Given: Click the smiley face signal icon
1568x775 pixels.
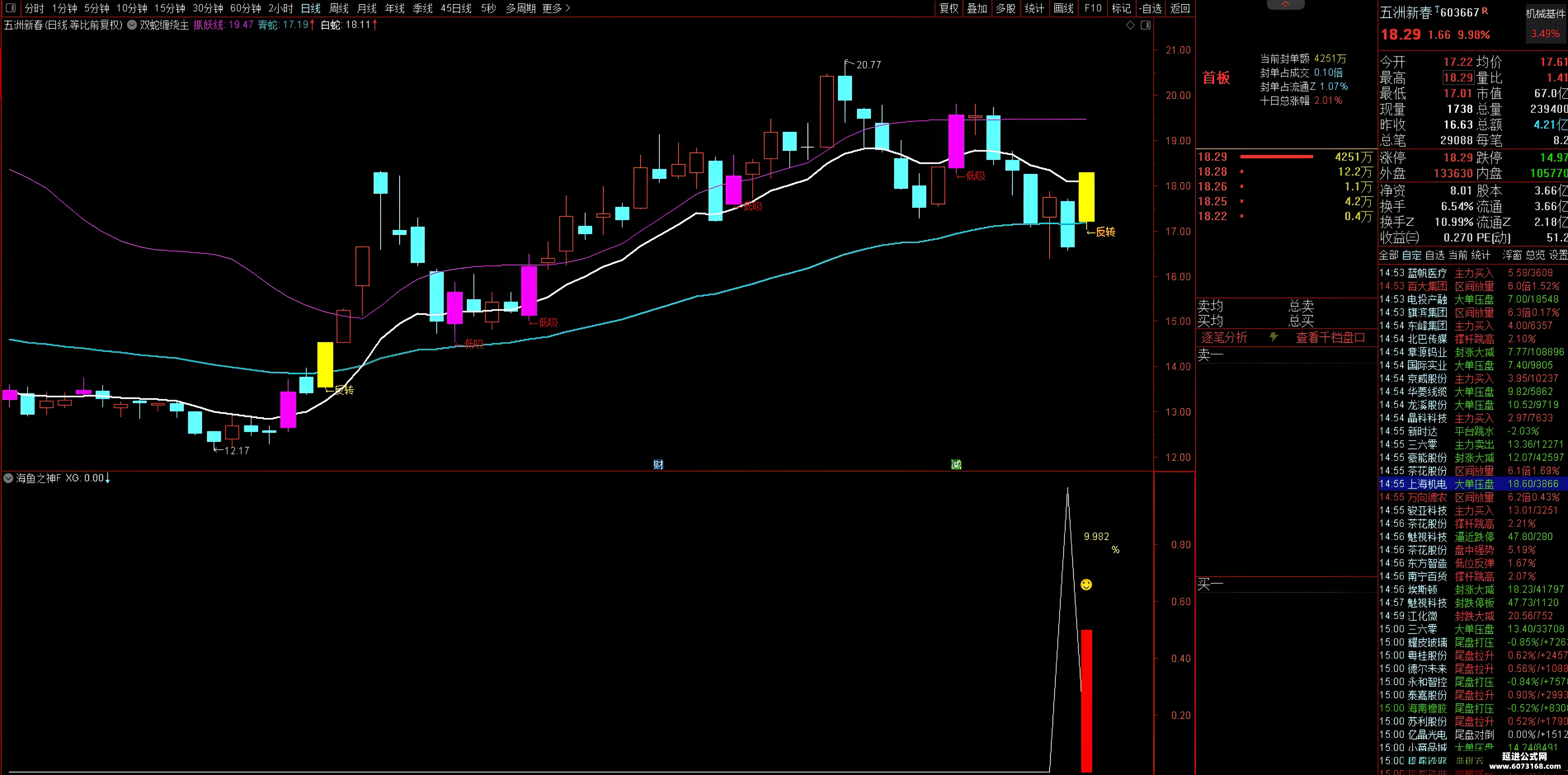Looking at the screenshot, I should [x=1086, y=585].
